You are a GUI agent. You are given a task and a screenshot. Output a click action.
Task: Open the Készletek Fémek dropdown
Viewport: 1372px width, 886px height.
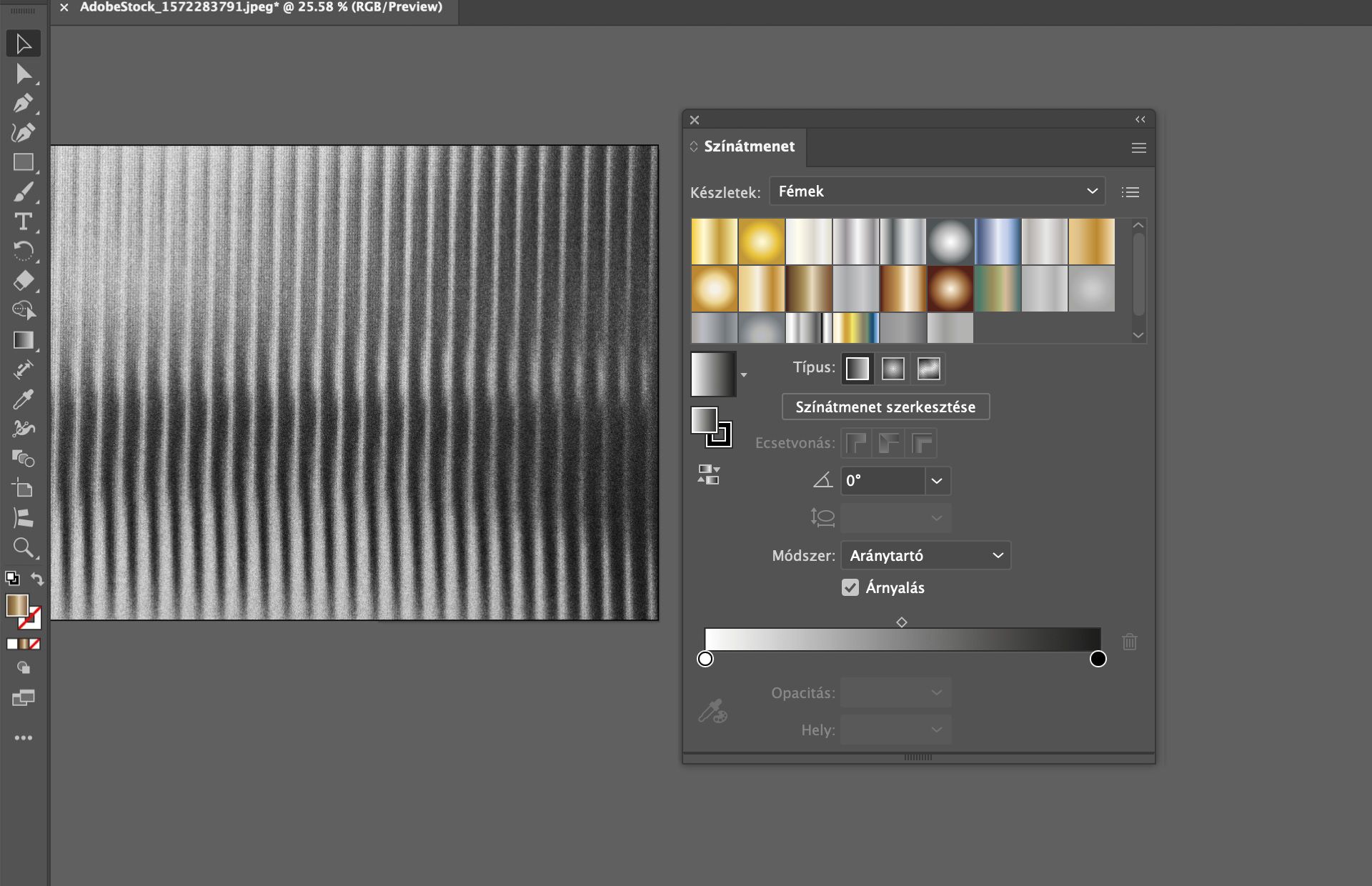point(937,191)
